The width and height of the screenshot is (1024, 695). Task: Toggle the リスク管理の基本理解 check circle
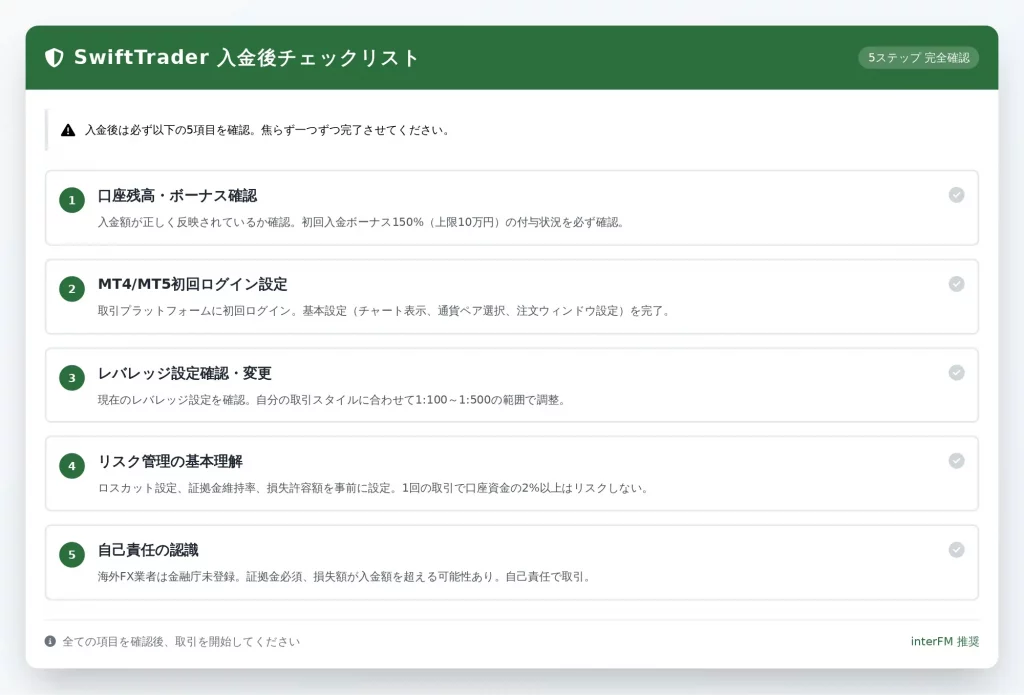click(956, 461)
